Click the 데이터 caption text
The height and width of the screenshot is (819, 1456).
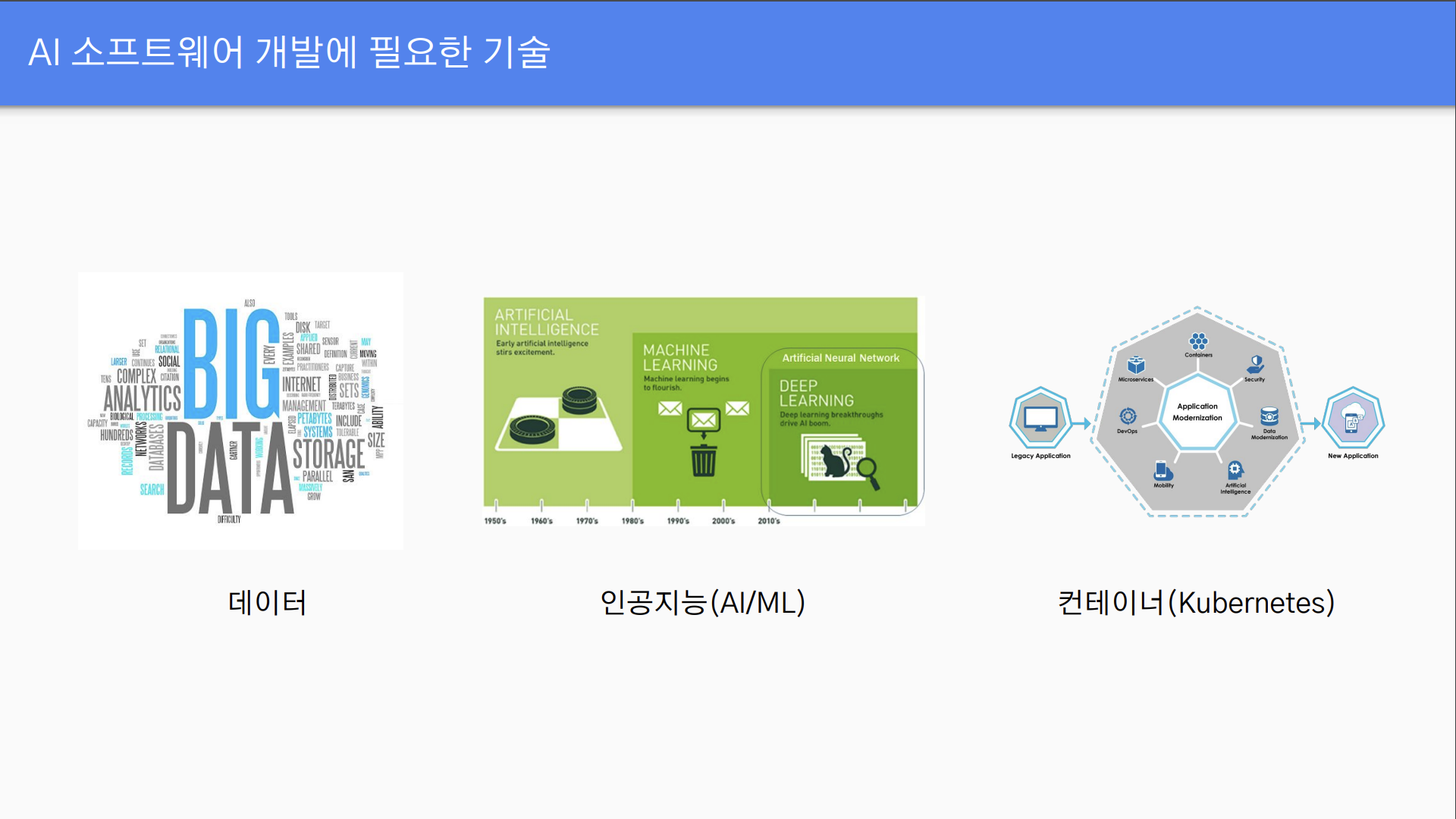(267, 603)
